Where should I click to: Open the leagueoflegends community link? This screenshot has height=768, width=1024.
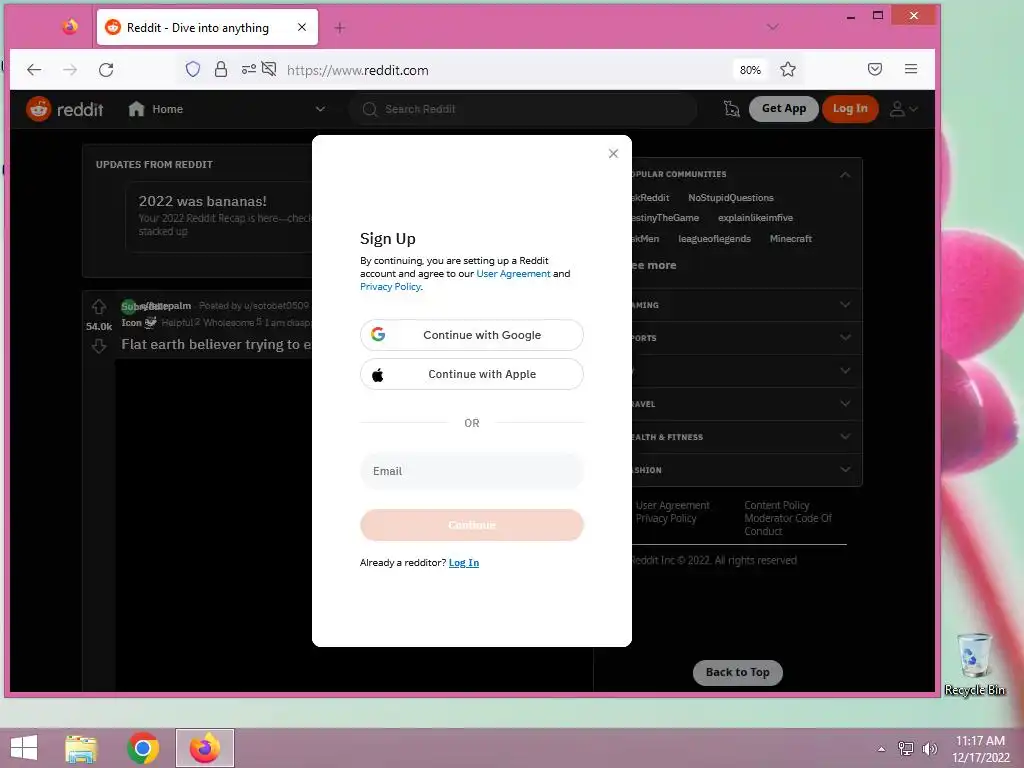[714, 239]
